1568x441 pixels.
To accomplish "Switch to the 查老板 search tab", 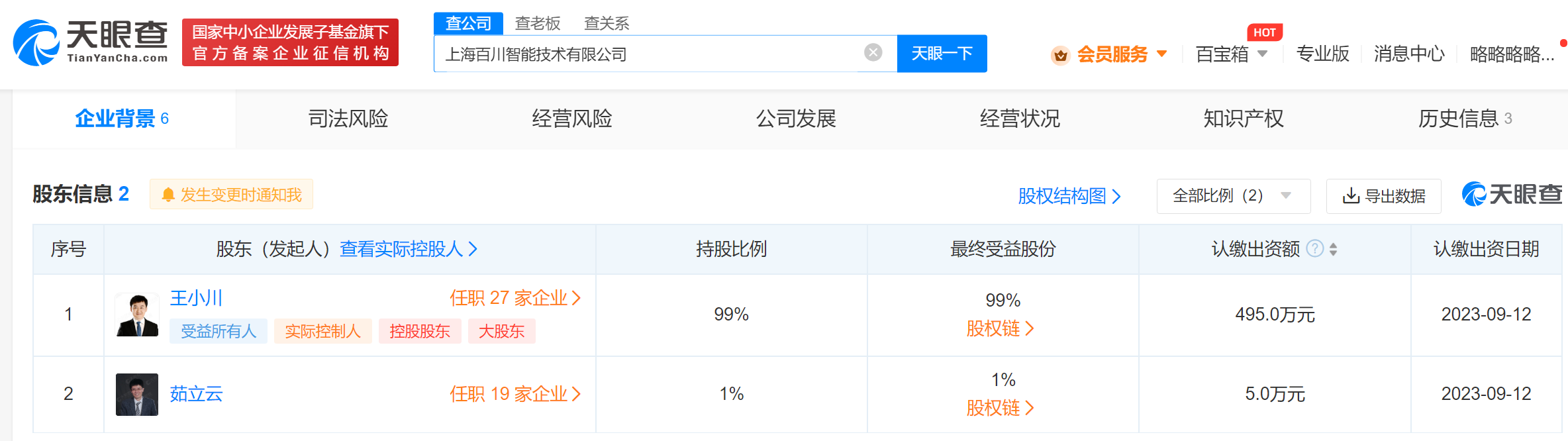I will coord(538,23).
